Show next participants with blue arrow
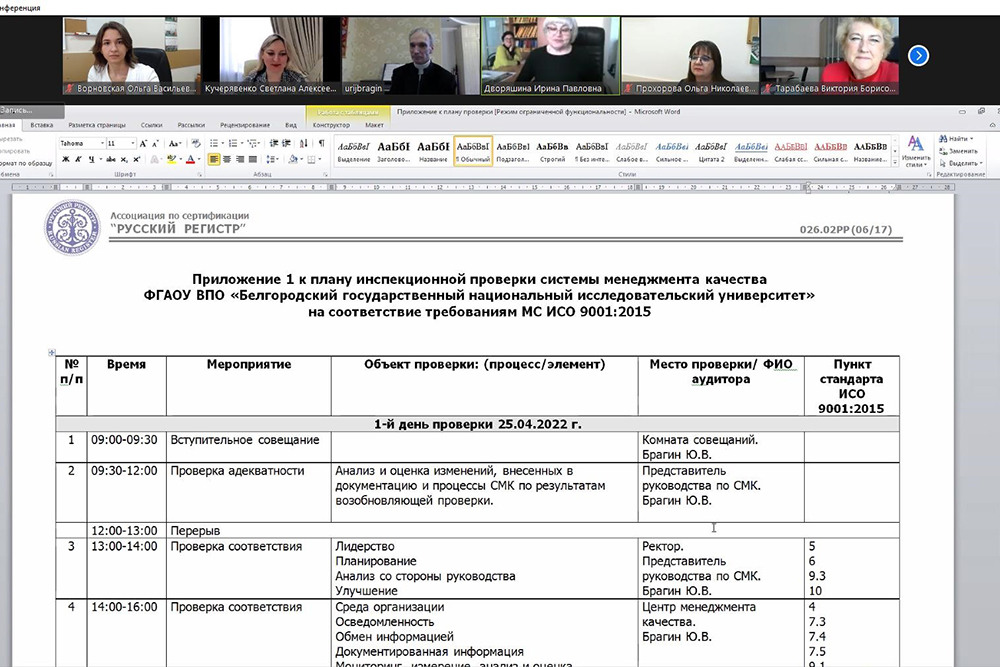This screenshot has width=1000, height=667. click(918, 55)
